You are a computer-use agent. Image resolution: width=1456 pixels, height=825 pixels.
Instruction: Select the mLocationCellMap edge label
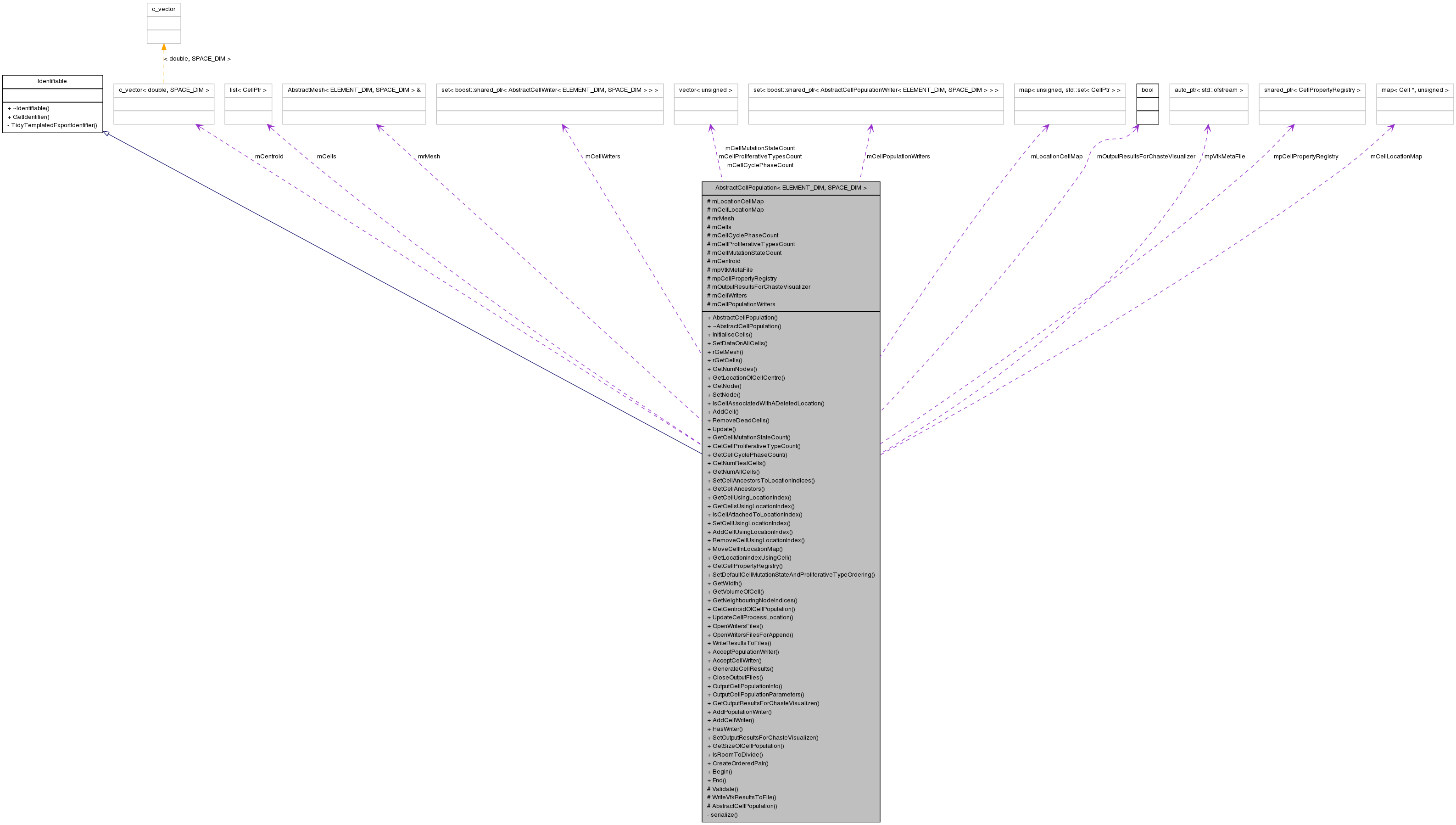click(1057, 157)
